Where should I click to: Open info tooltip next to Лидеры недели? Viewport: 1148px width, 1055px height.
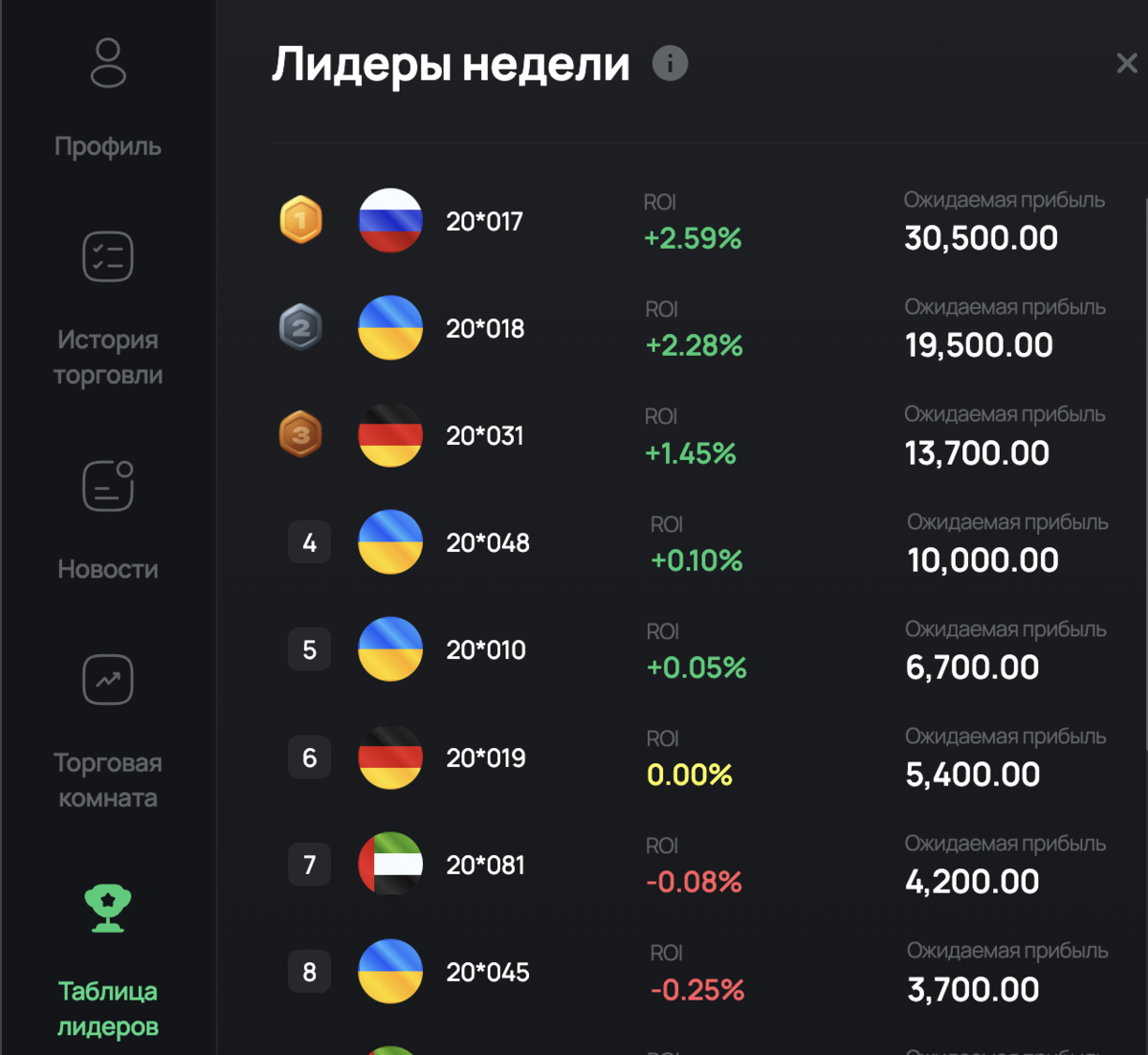670,63
